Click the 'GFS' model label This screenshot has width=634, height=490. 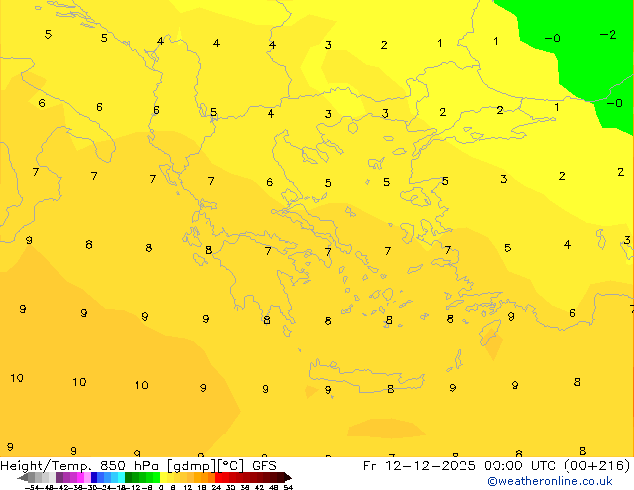pyautogui.click(x=264, y=465)
